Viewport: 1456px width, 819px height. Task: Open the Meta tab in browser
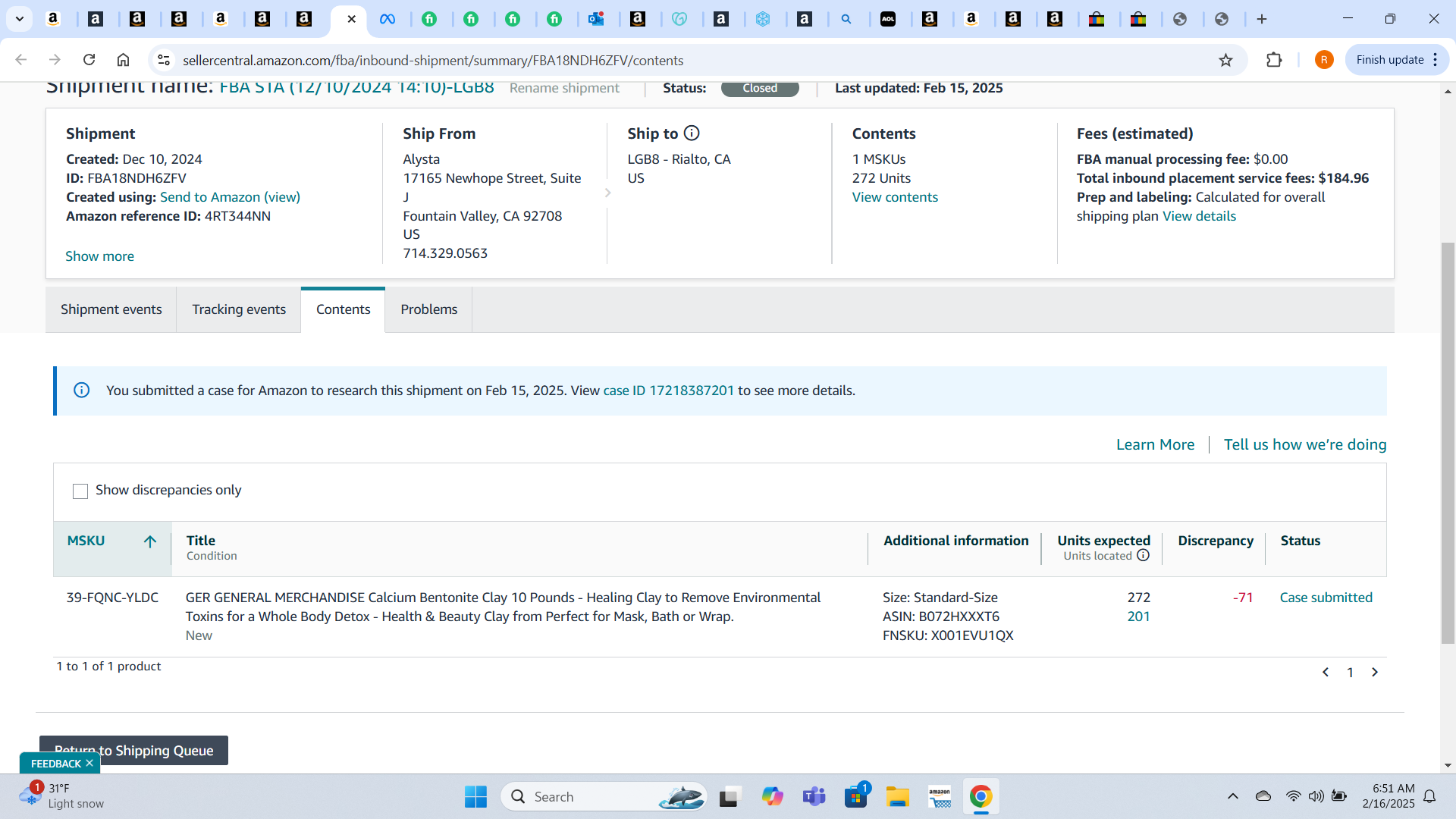(x=388, y=19)
